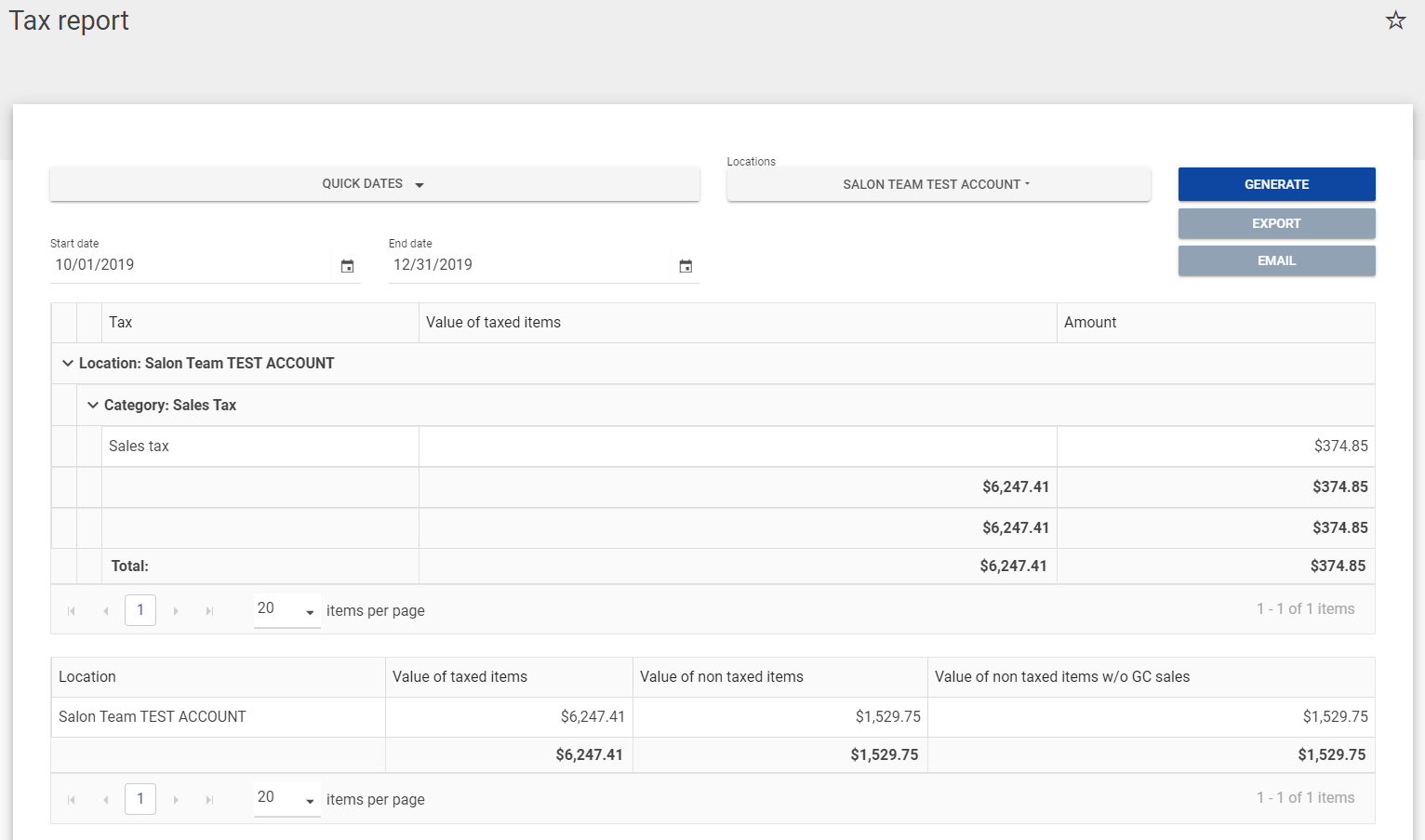Viewport: 1425px width, 840px height.
Task: Go to last page in tax table
Action: click(209, 611)
